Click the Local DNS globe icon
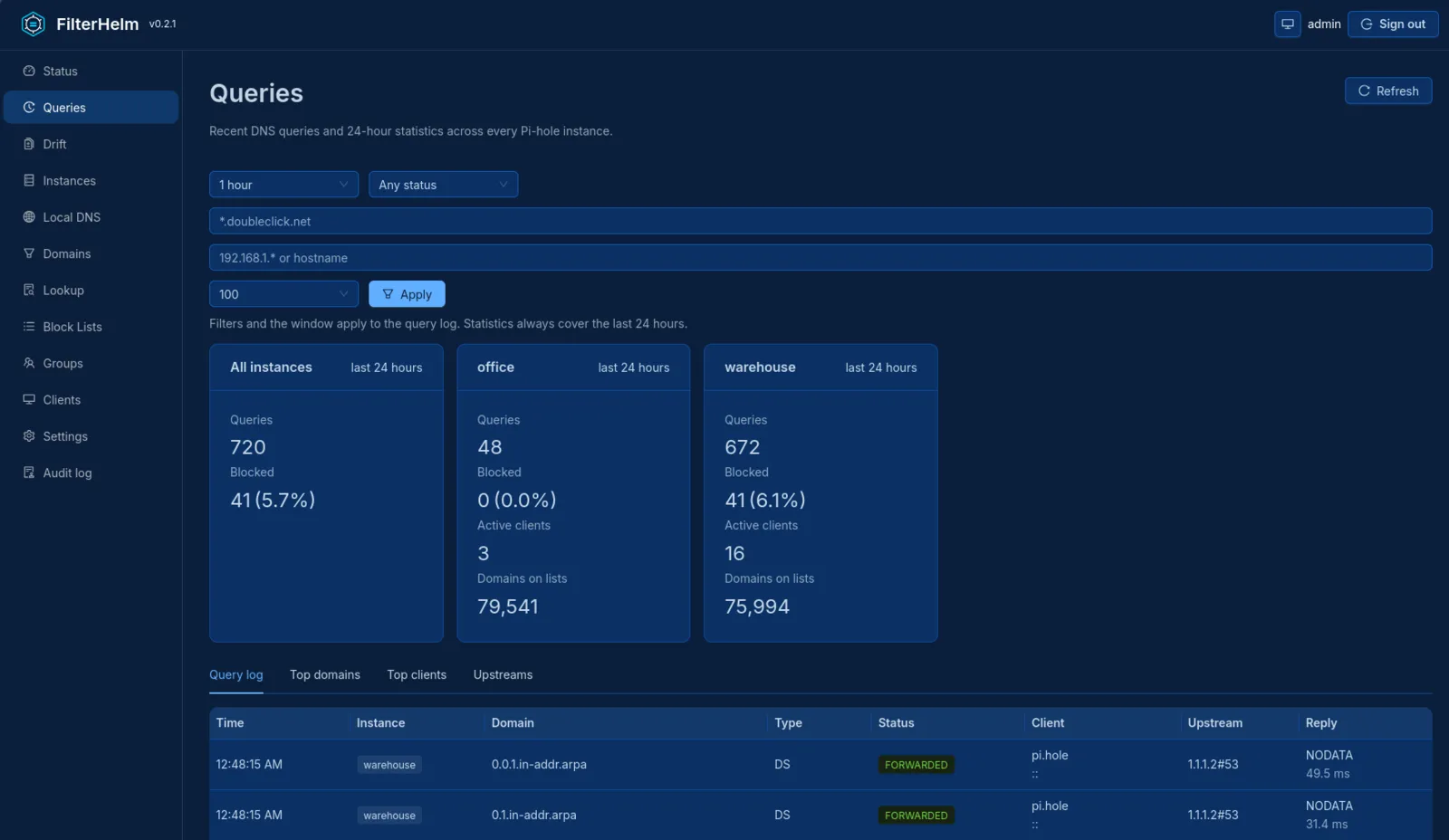This screenshot has height=840, width=1449. tap(29, 217)
